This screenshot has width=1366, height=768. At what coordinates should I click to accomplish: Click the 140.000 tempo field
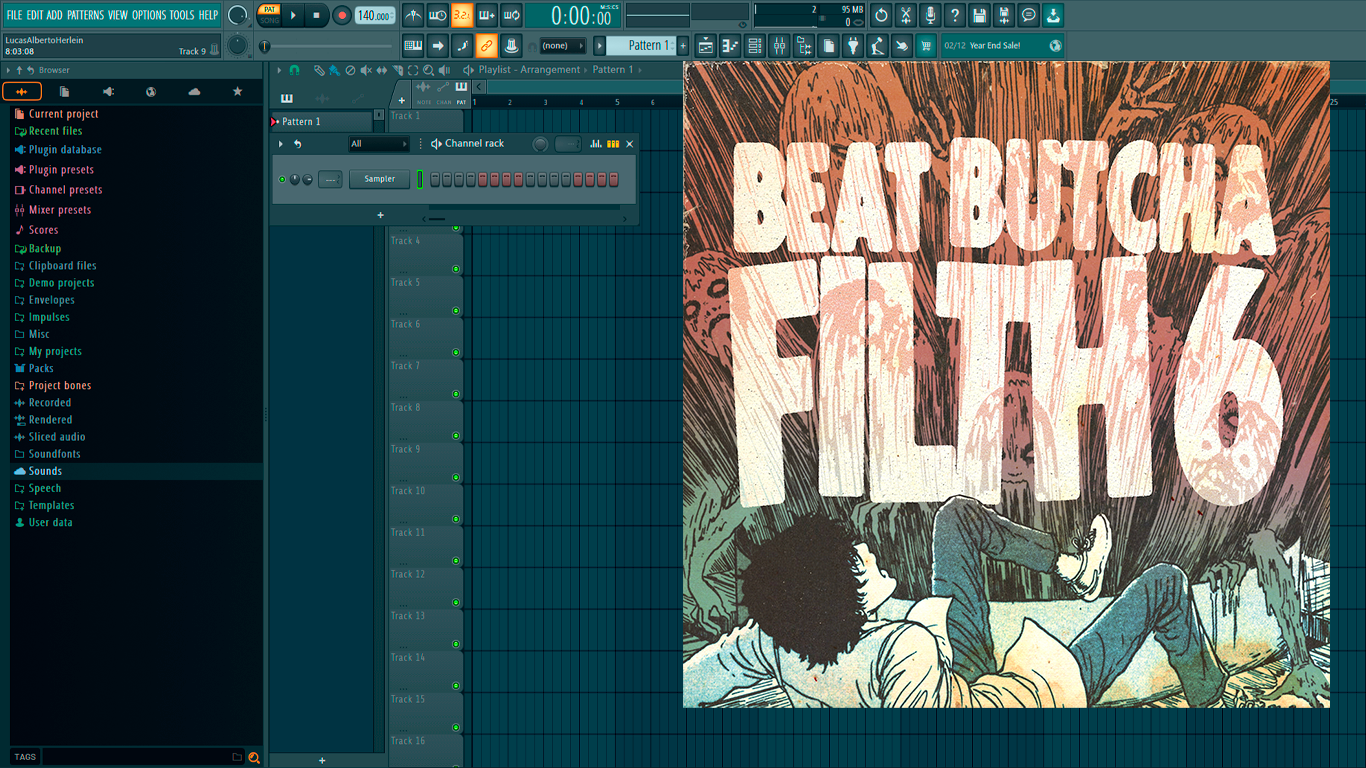374,16
